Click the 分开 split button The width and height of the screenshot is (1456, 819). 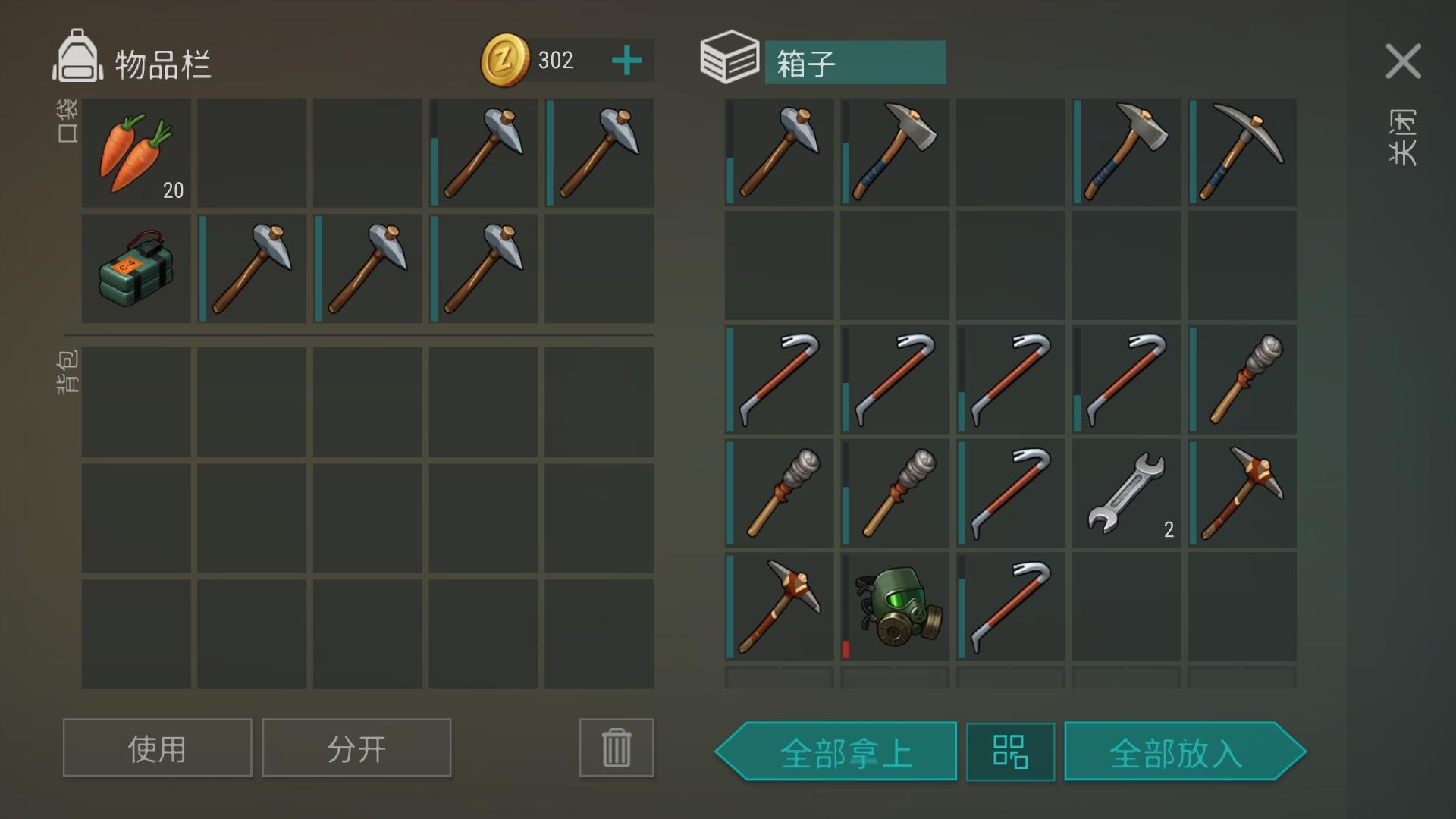[356, 748]
